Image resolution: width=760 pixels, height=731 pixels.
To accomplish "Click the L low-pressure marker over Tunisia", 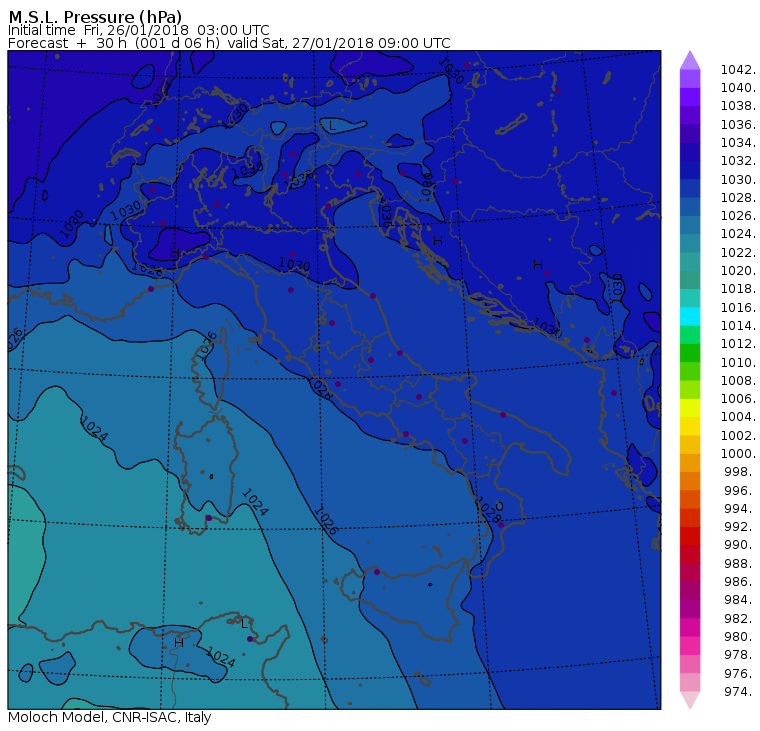I will pyautogui.click(x=244, y=624).
